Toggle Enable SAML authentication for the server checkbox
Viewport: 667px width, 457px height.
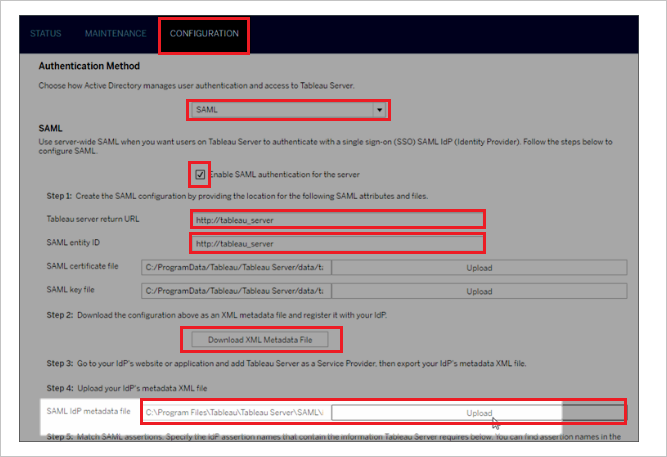(x=200, y=174)
